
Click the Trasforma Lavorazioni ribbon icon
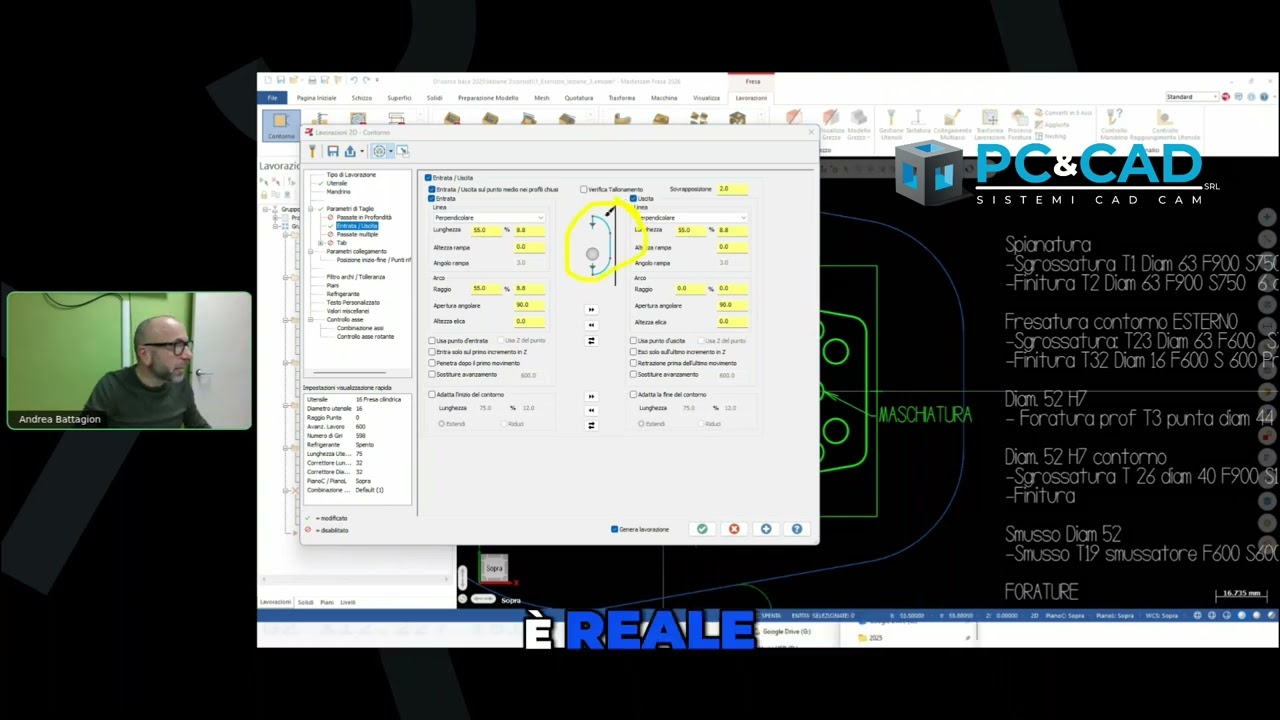click(989, 125)
